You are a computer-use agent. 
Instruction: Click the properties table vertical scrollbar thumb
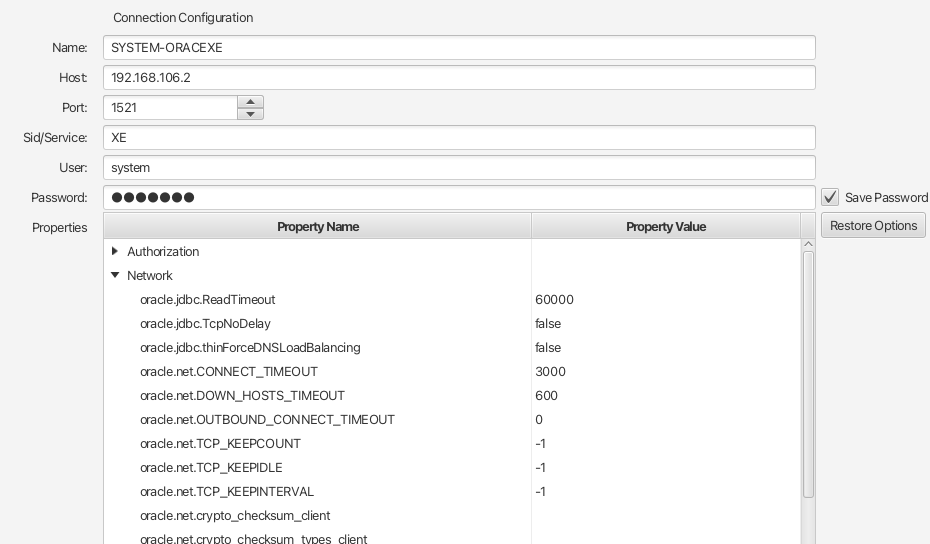pyautogui.click(x=808, y=374)
